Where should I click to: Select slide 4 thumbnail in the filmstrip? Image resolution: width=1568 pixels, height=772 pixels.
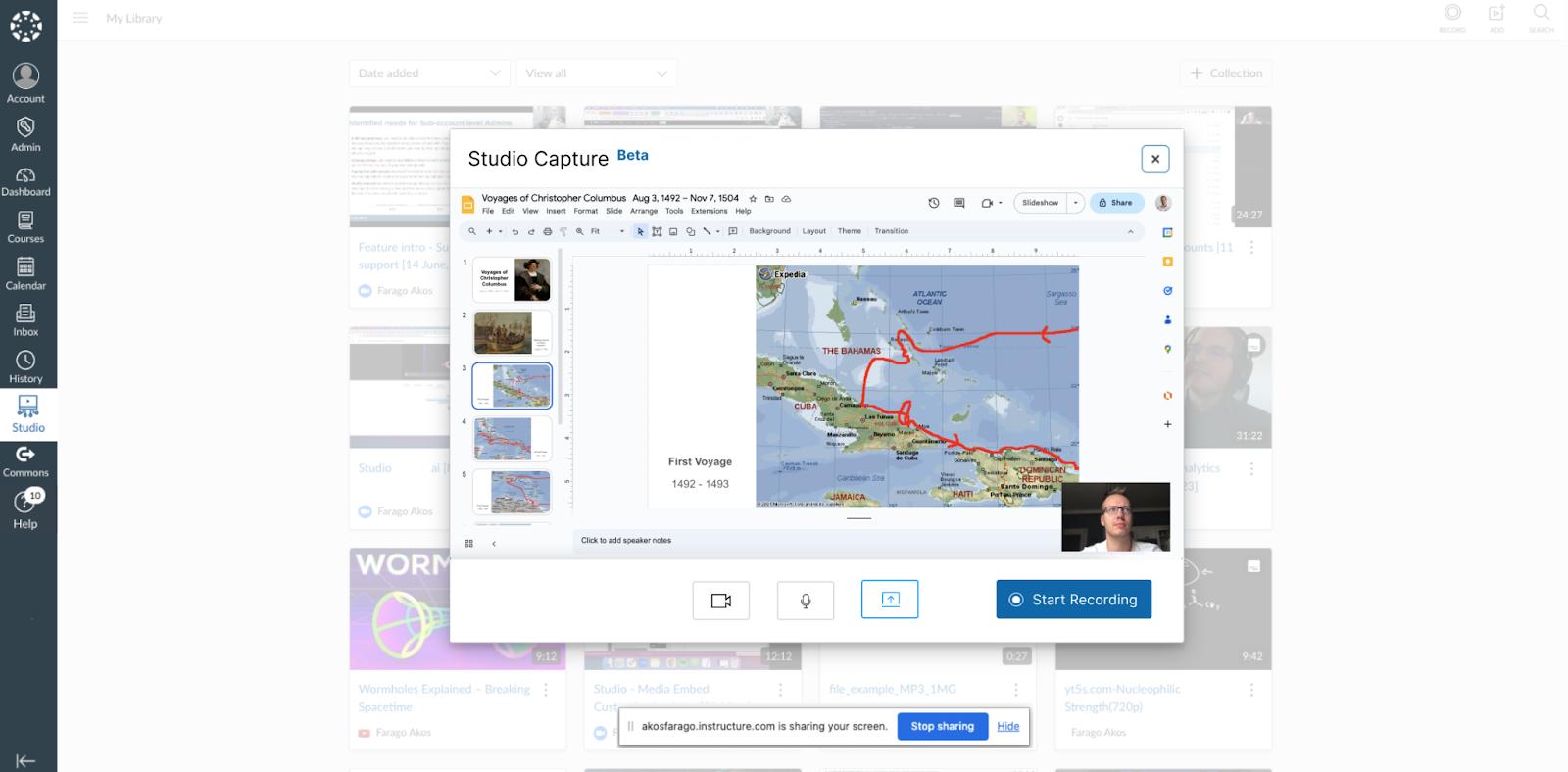(512, 439)
